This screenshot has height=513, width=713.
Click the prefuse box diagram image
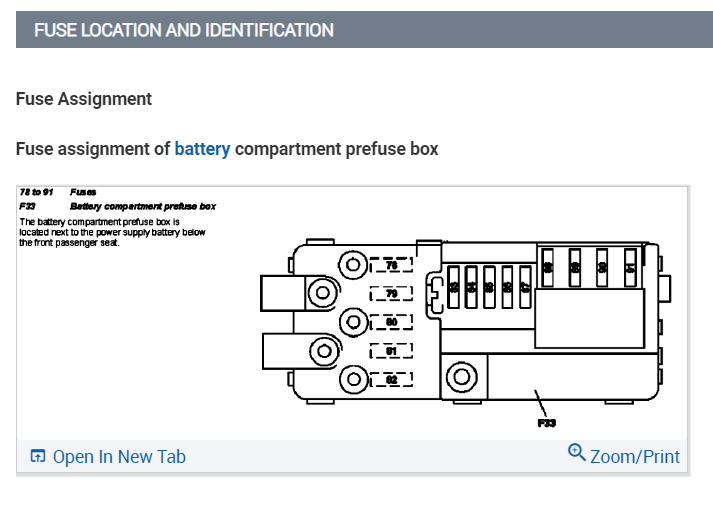352,313
